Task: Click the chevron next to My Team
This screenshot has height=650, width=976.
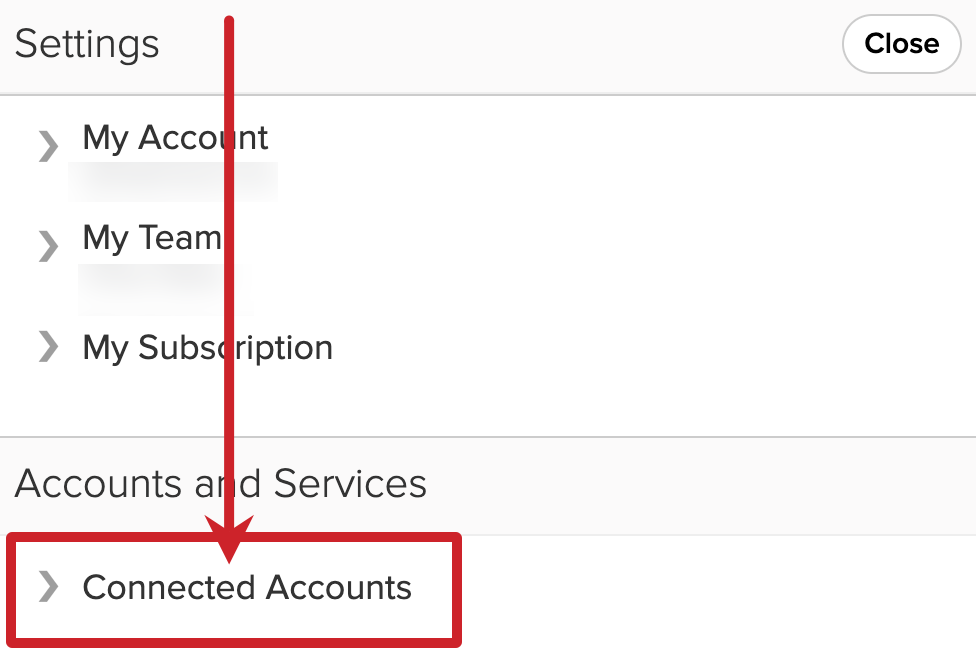Action: [x=46, y=246]
